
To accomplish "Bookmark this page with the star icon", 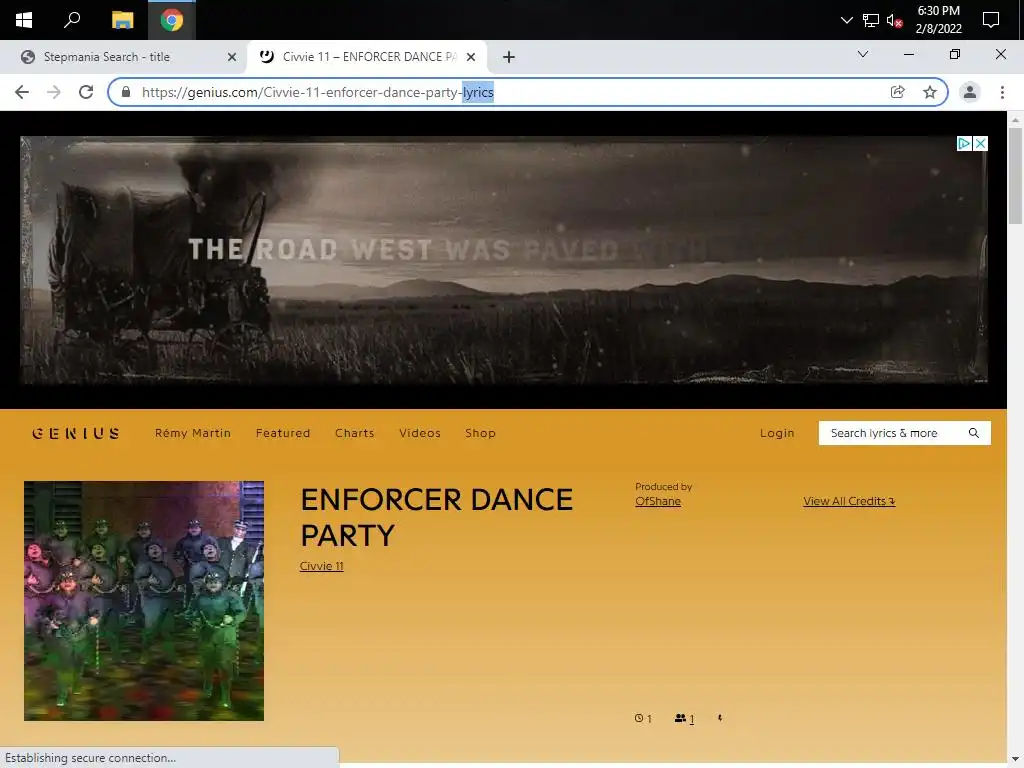I will click(930, 92).
